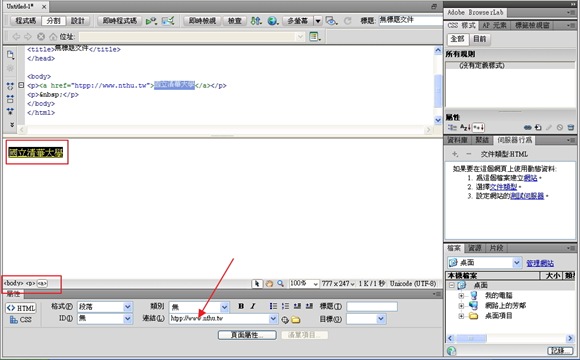Open the 目標 (Target) dropdown

click(381, 319)
